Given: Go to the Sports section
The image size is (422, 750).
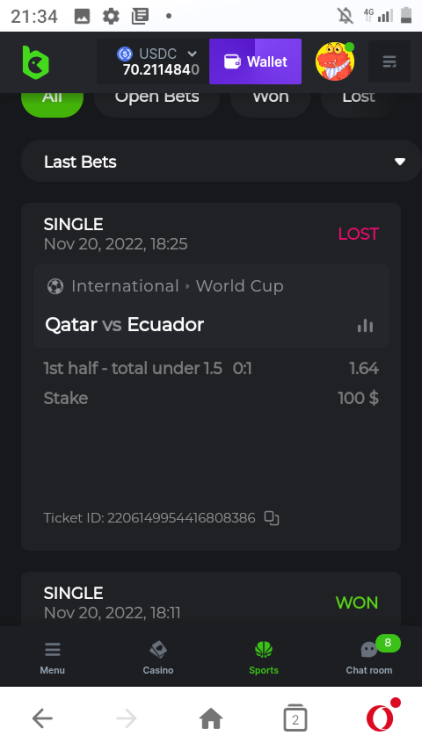Looking at the screenshot, I should click(264, 658).
